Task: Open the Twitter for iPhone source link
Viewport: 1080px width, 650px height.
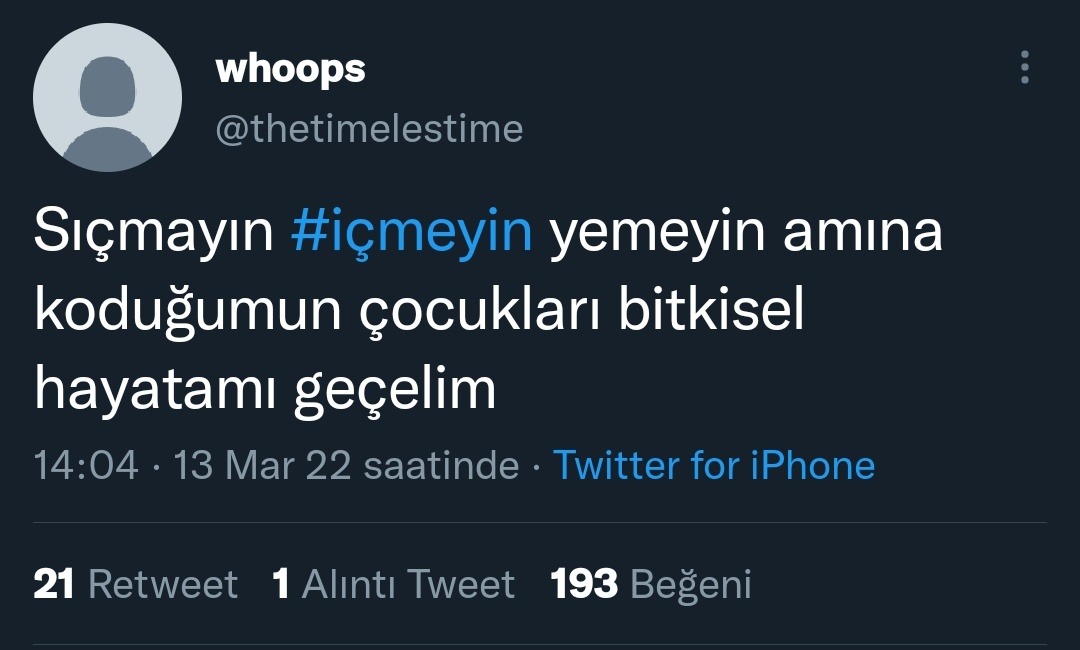Action: [713, 465]
